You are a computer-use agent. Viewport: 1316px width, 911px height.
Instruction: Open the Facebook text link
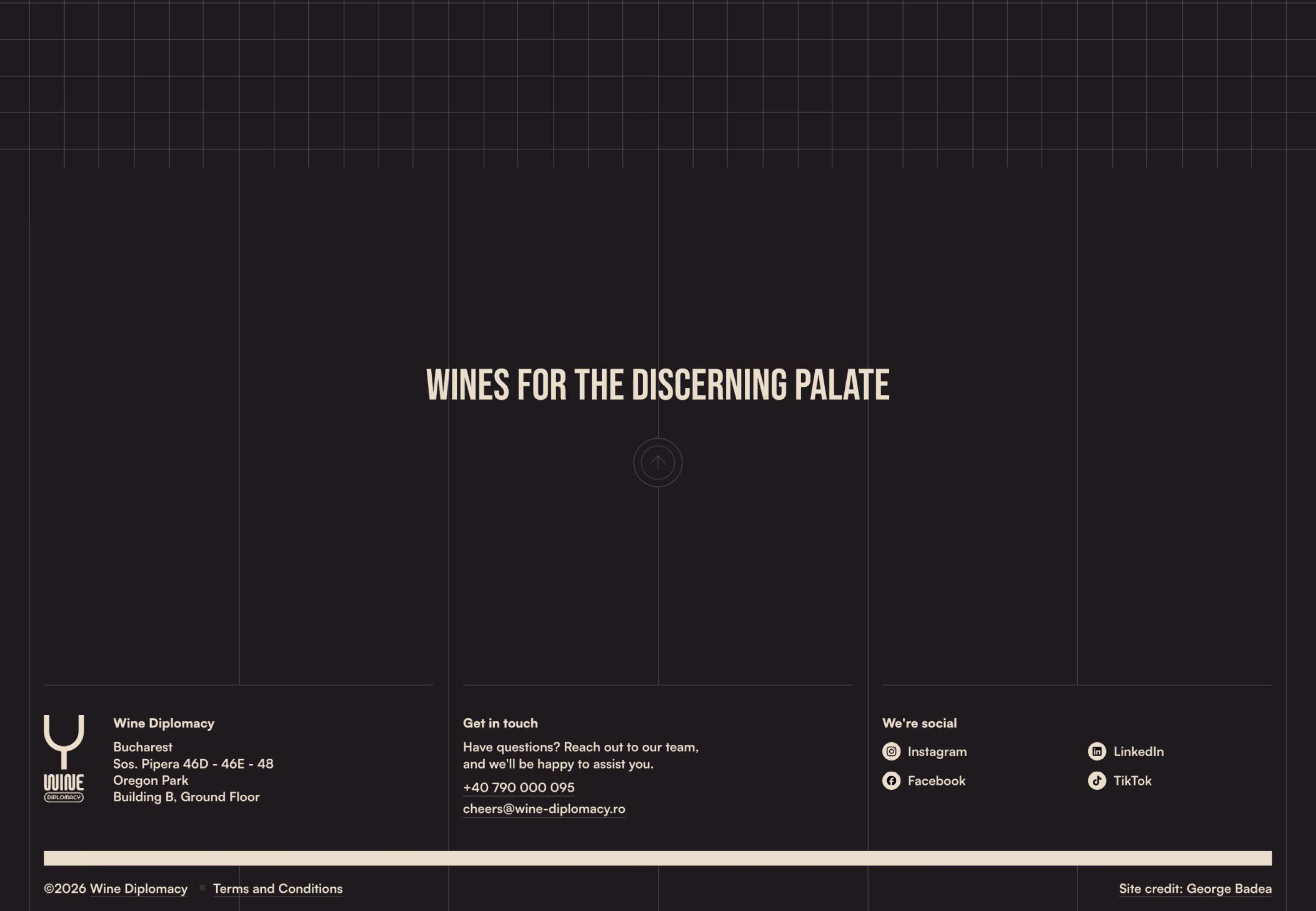(936, 780)
